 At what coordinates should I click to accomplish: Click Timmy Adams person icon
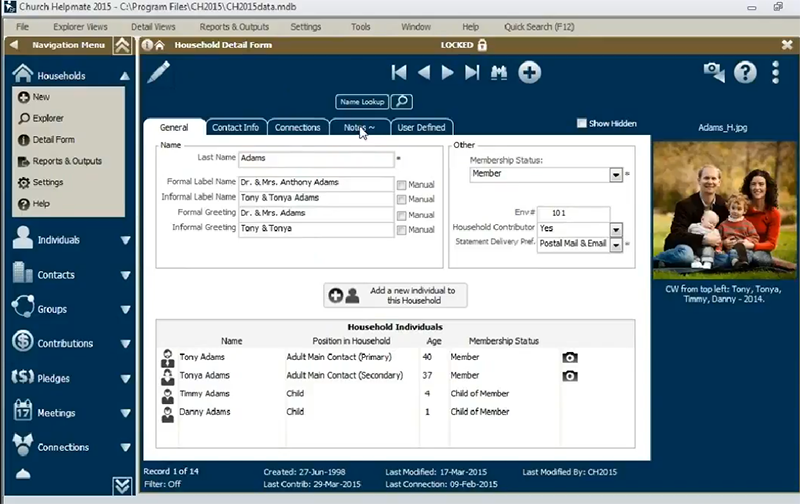167,395
